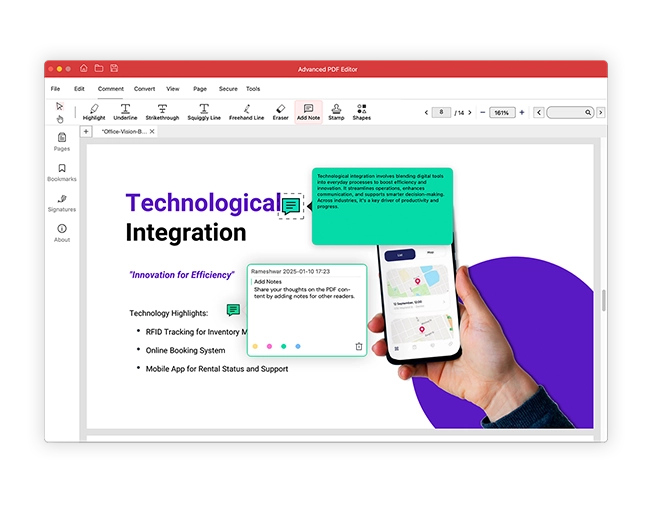
Task: Click the note text area in popup
Action: tap(307, 309)
